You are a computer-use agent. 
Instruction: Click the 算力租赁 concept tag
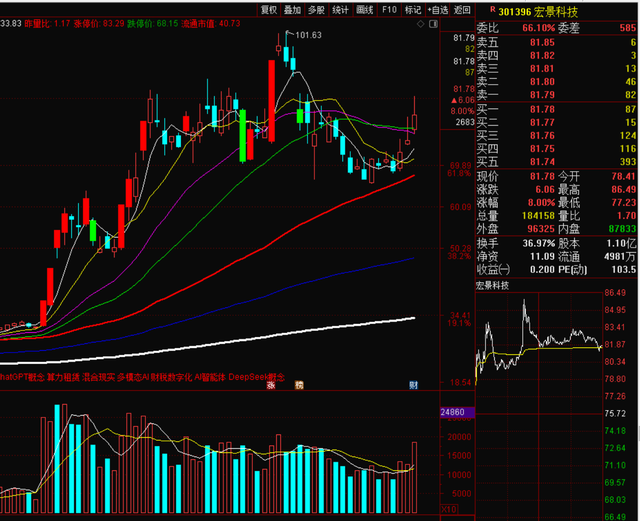click(x=63, y=376)
